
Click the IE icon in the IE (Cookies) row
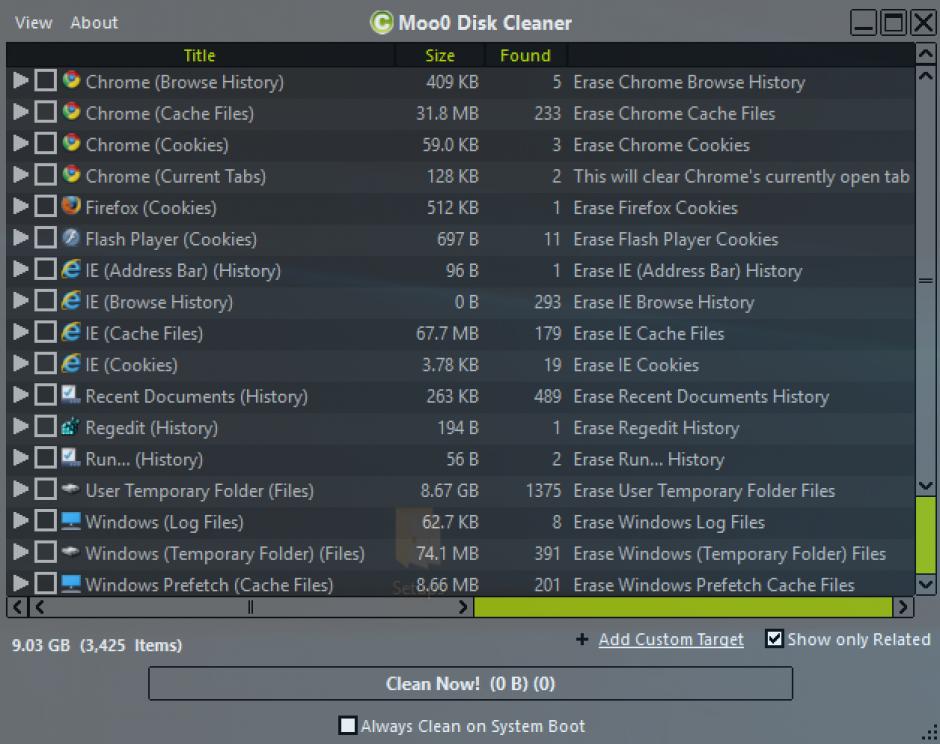coord(71,363)
